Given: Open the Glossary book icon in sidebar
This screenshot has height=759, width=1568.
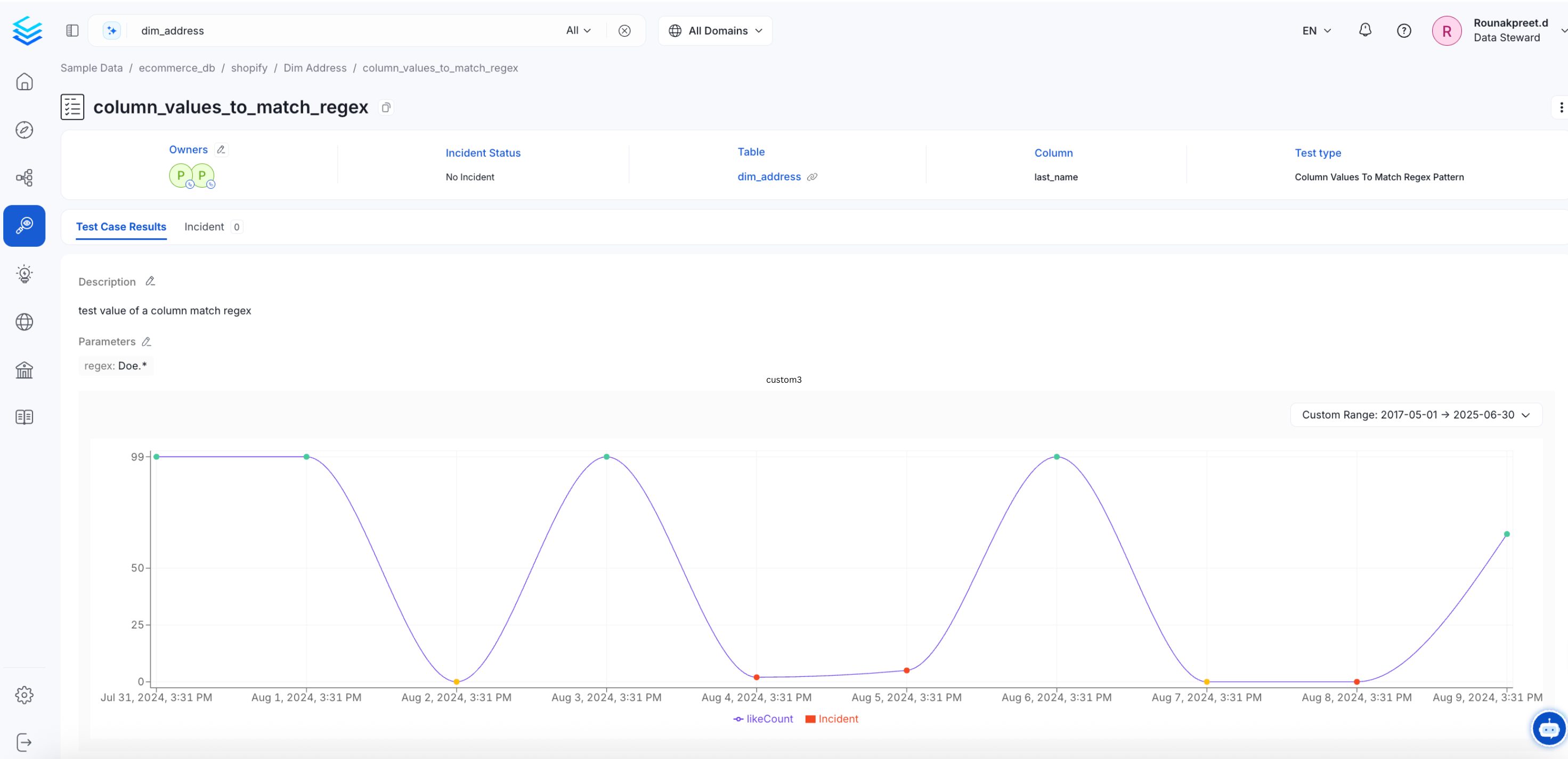Looking at the screenshot, I should 25,417.
